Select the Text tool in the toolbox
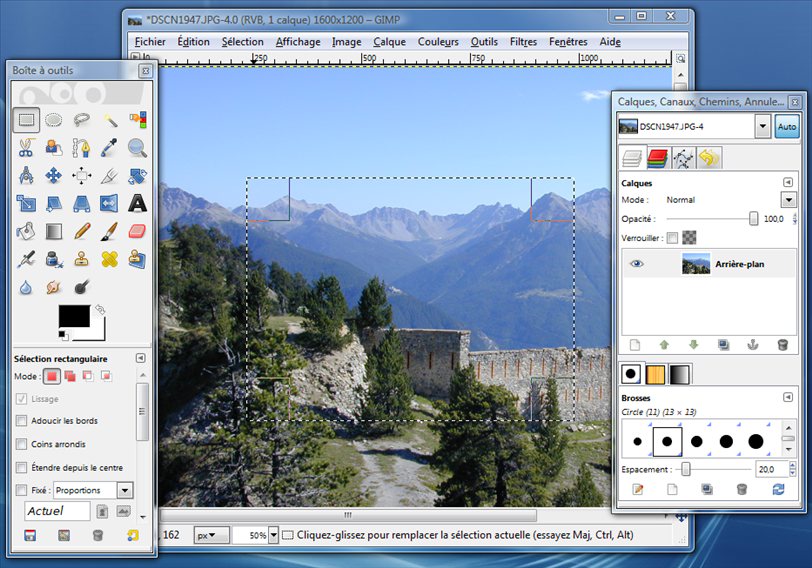 pos(137,204)
